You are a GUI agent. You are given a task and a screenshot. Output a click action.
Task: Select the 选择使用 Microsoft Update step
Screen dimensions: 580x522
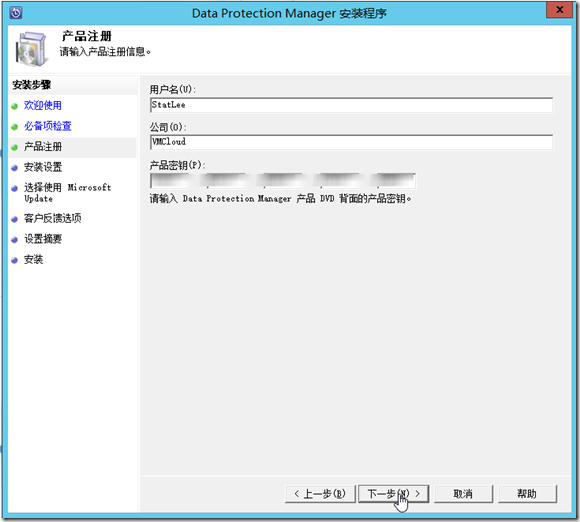pos(68,193)
